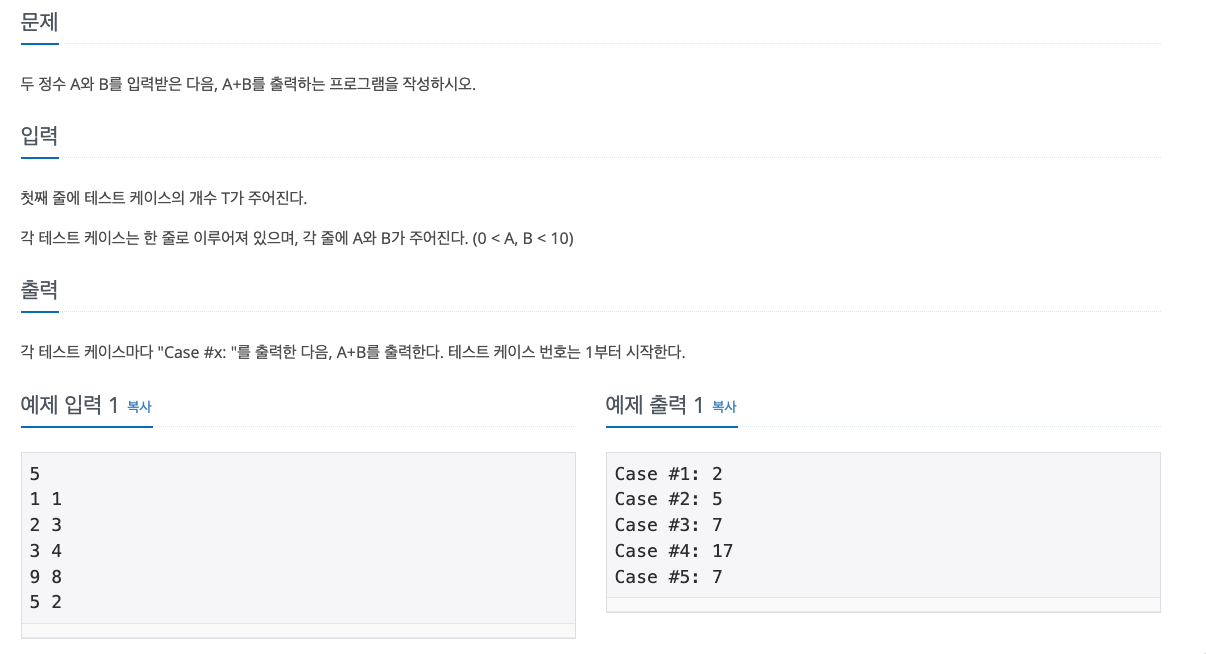Select the 예제 입력 1 heading
The width and height of the screenshot is (1206, 654).
coord(70,405)
